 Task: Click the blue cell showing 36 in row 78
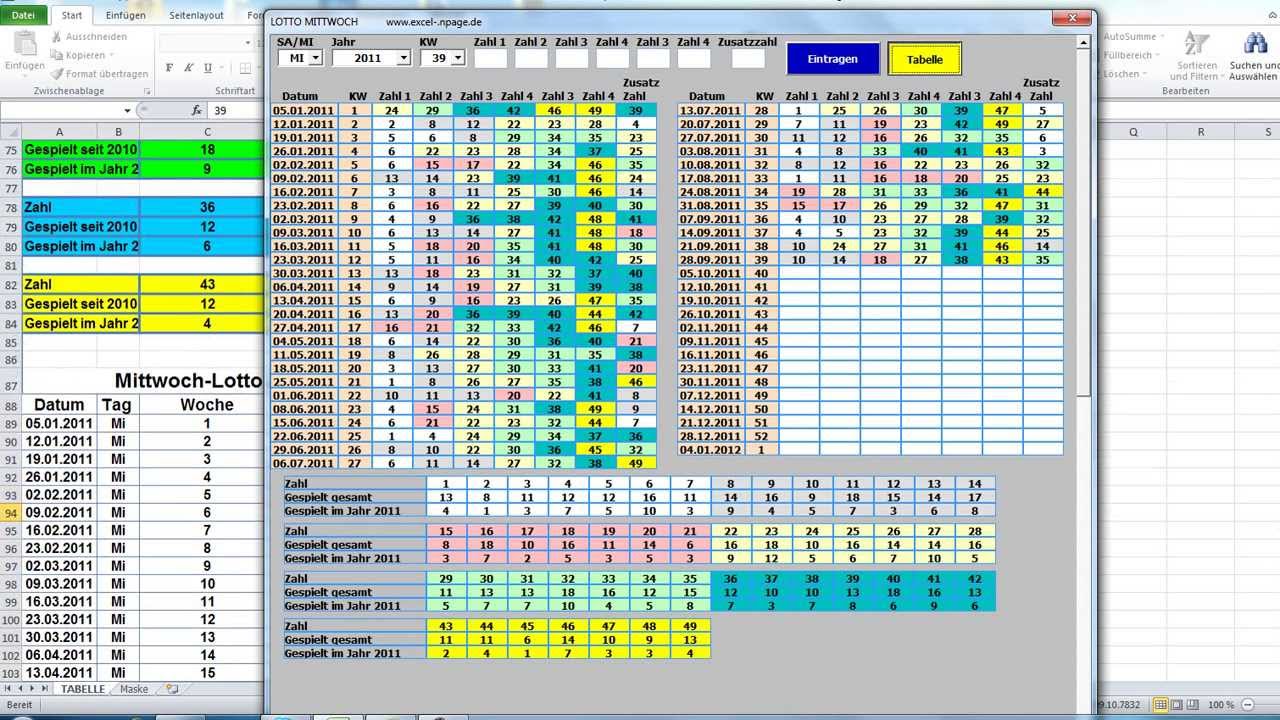(207, 207)
